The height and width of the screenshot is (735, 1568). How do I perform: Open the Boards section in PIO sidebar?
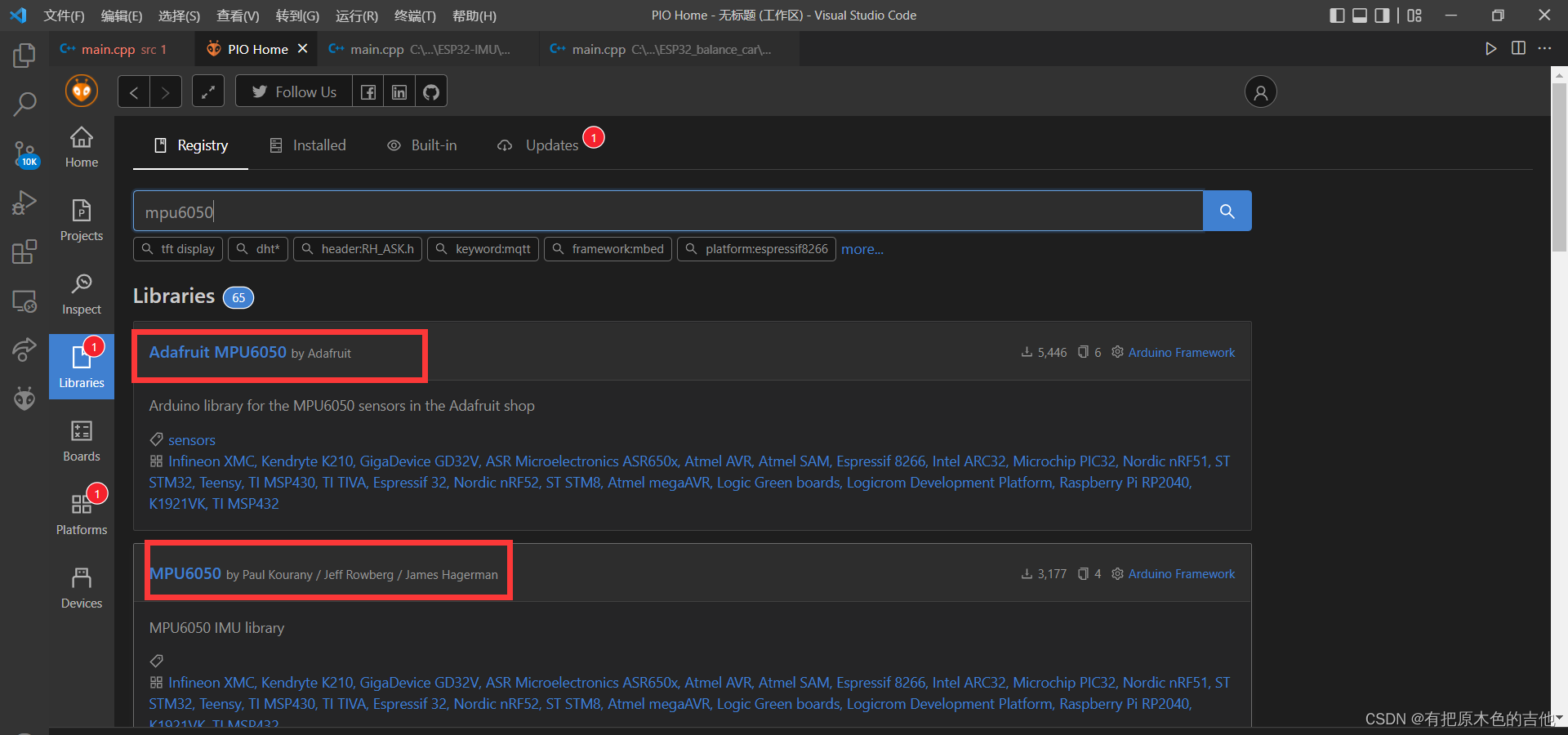[82, 441]
